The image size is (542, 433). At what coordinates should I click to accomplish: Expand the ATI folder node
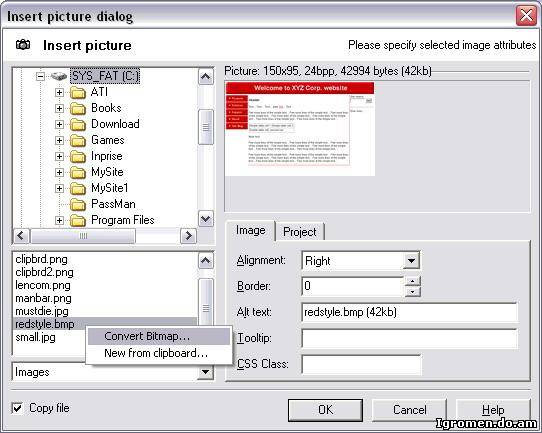(x=59, y=92)
